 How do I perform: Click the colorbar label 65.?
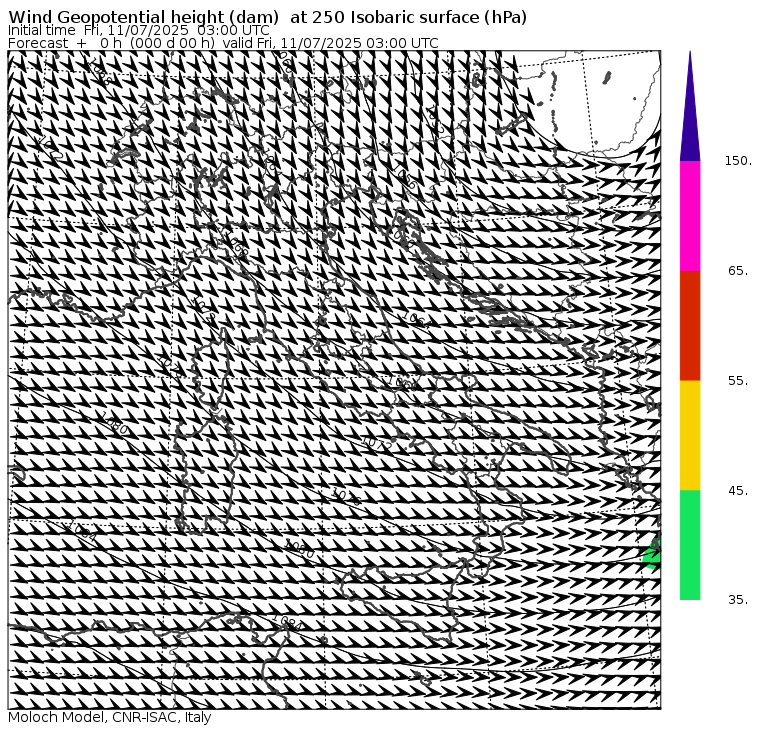pos(738,271)
